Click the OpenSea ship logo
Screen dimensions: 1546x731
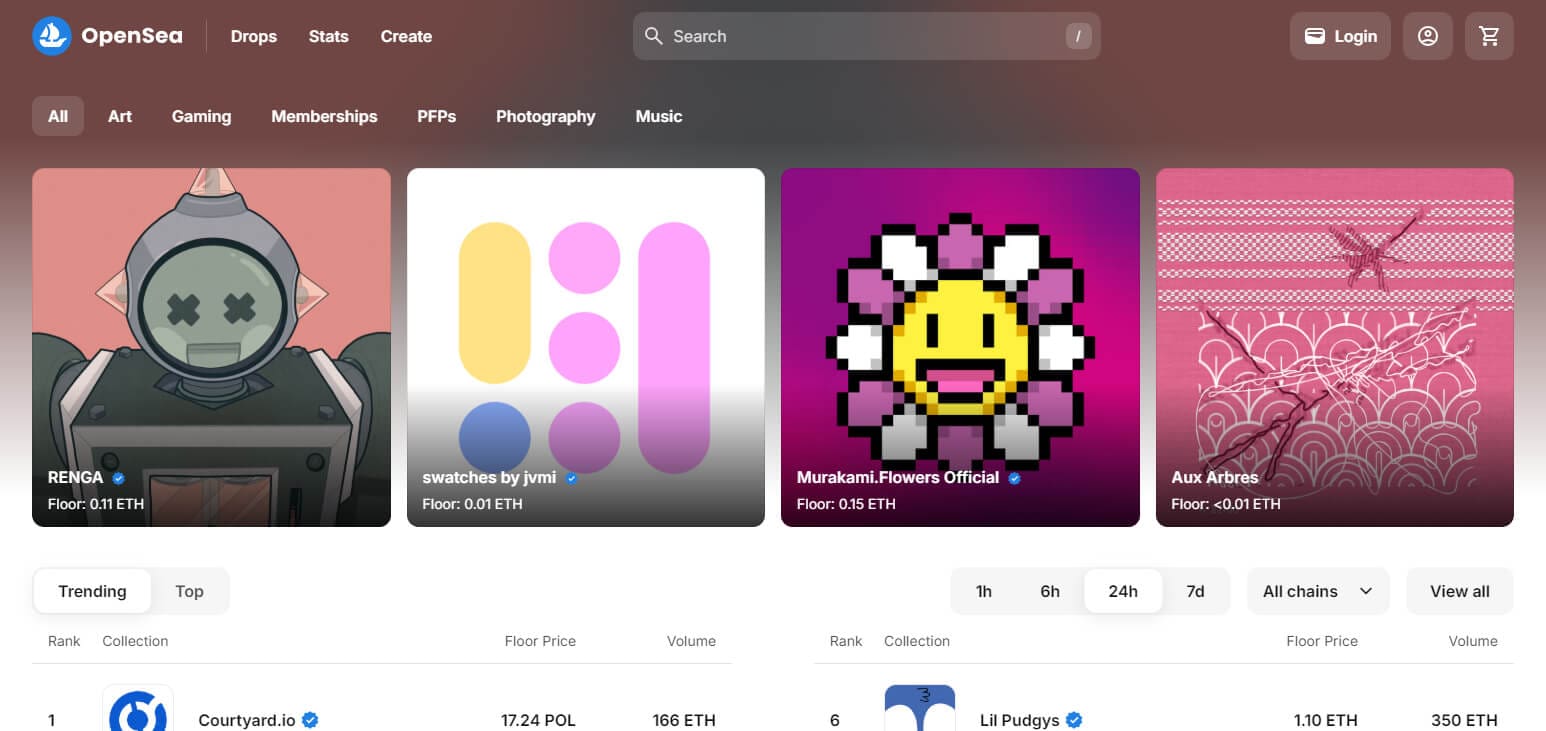pyautogui.click(x=52, y=36)
